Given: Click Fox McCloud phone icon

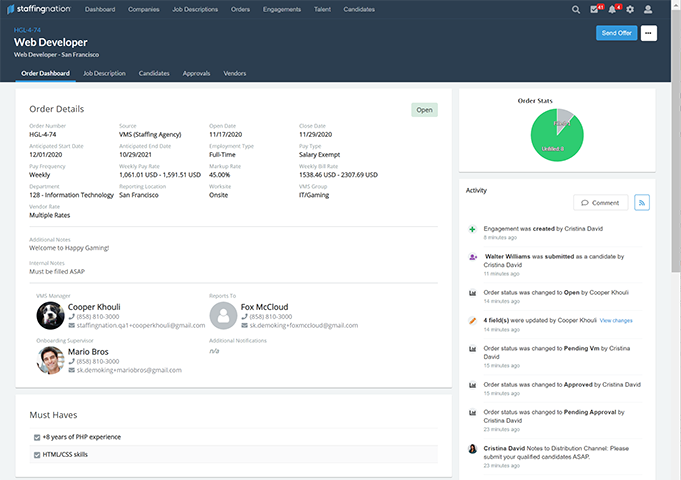Looking at the screenshot, I should pyautogui.click(x=245, y=317).
